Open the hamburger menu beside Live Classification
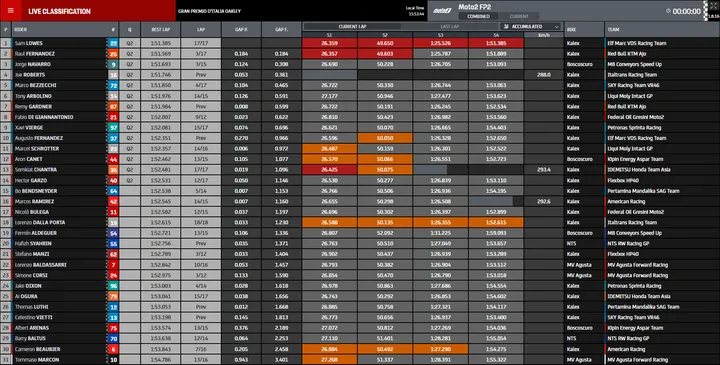This screenshot has width=720, height=365. click(x=11, y=11)
